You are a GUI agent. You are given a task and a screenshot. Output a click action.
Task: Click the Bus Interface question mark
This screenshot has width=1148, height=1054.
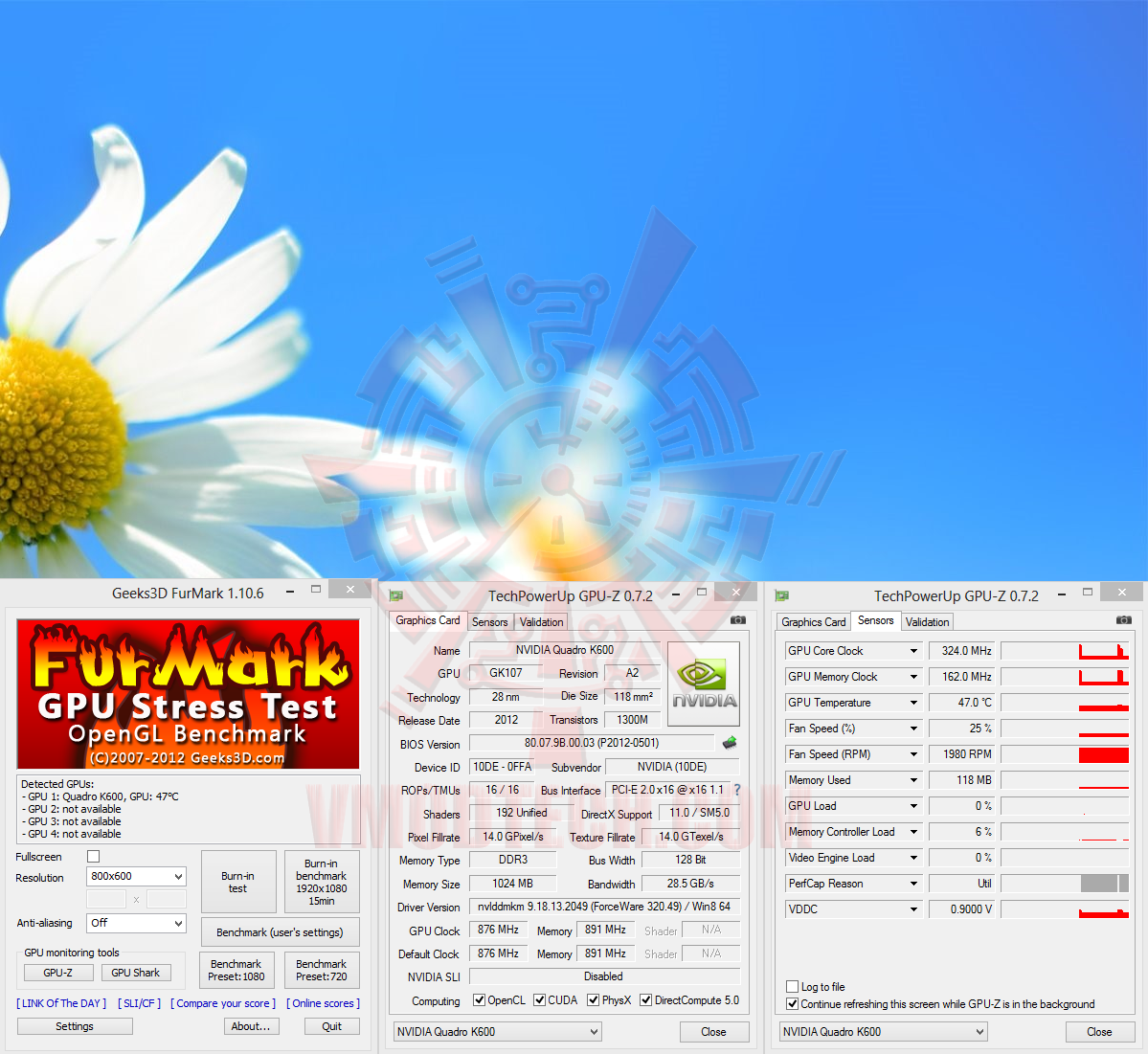[x=737, y=790]
